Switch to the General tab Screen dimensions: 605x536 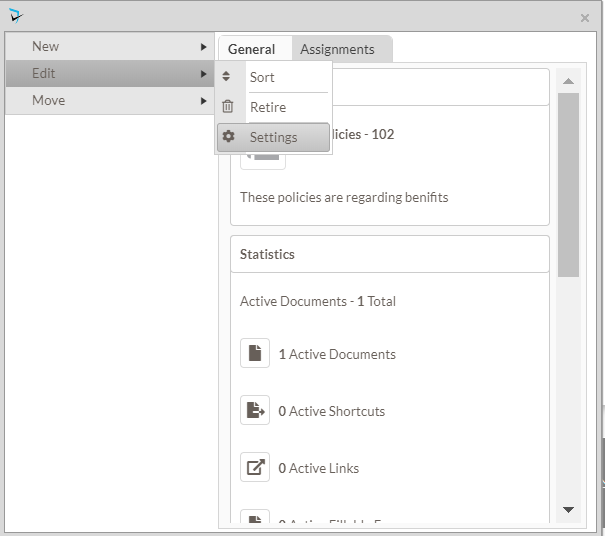(x=252, y=49)
